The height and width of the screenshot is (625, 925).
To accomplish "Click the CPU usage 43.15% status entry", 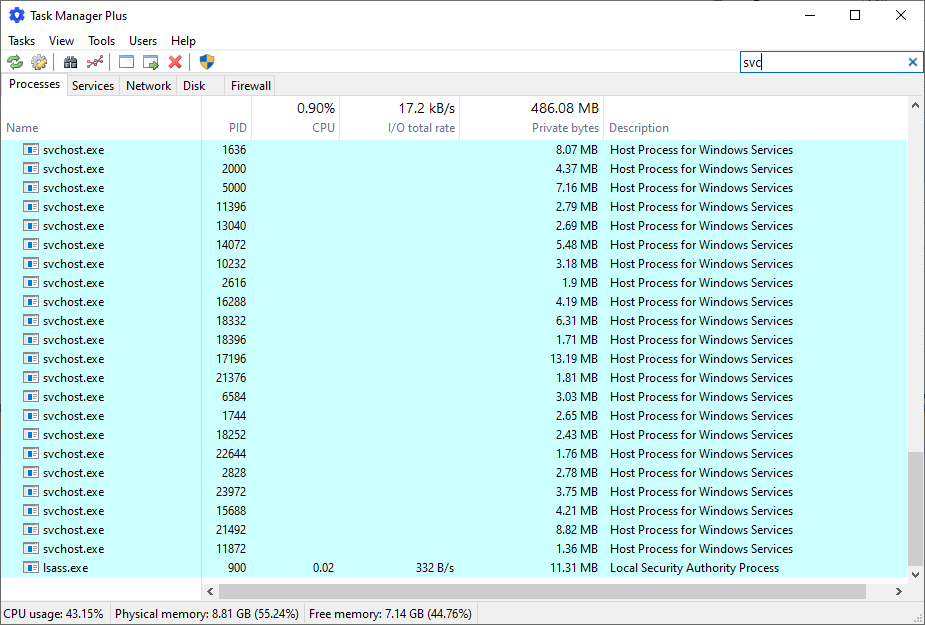I will [x=54, y=614].
